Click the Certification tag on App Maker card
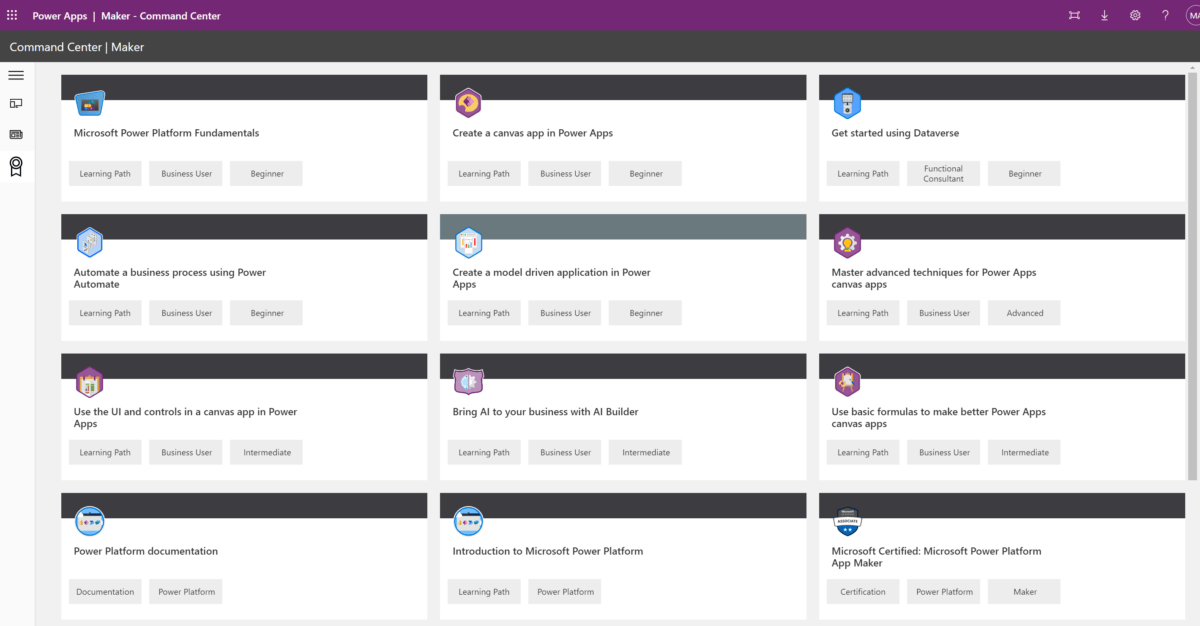The width and height of the screenshot is (1200, 626). (862, 591)
